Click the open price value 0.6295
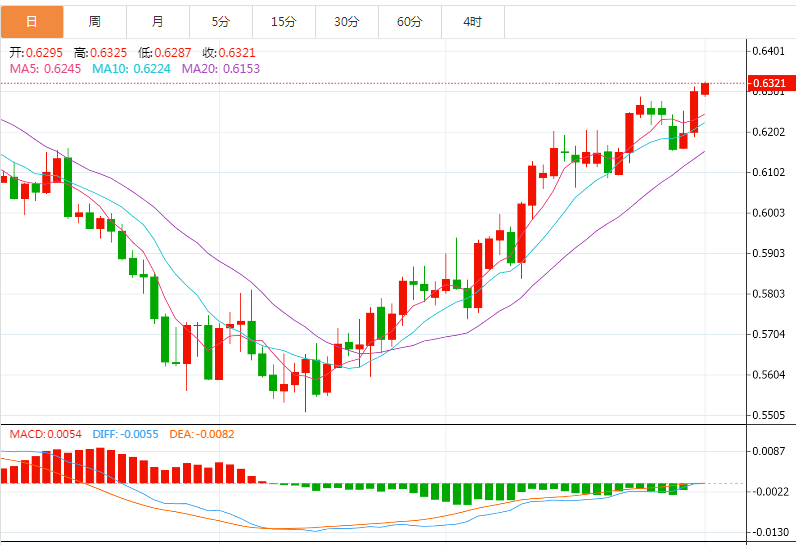Viewport: 796px width, 545px height. point(44,53)
